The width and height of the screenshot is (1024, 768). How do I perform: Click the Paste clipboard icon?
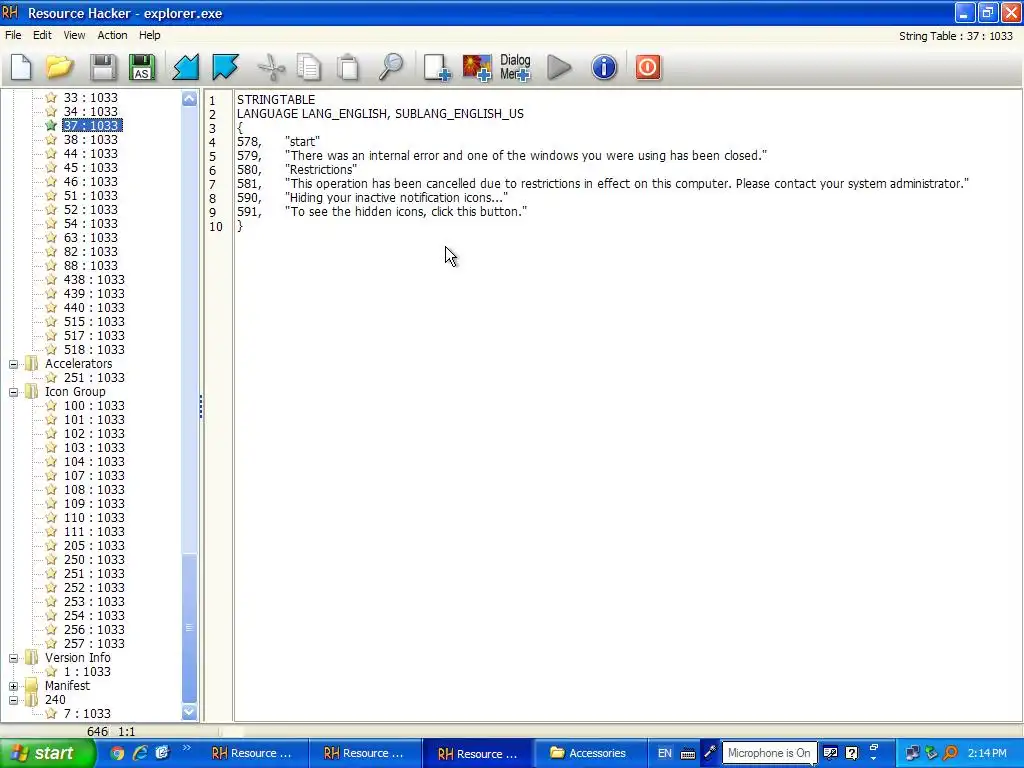point(348,67)
